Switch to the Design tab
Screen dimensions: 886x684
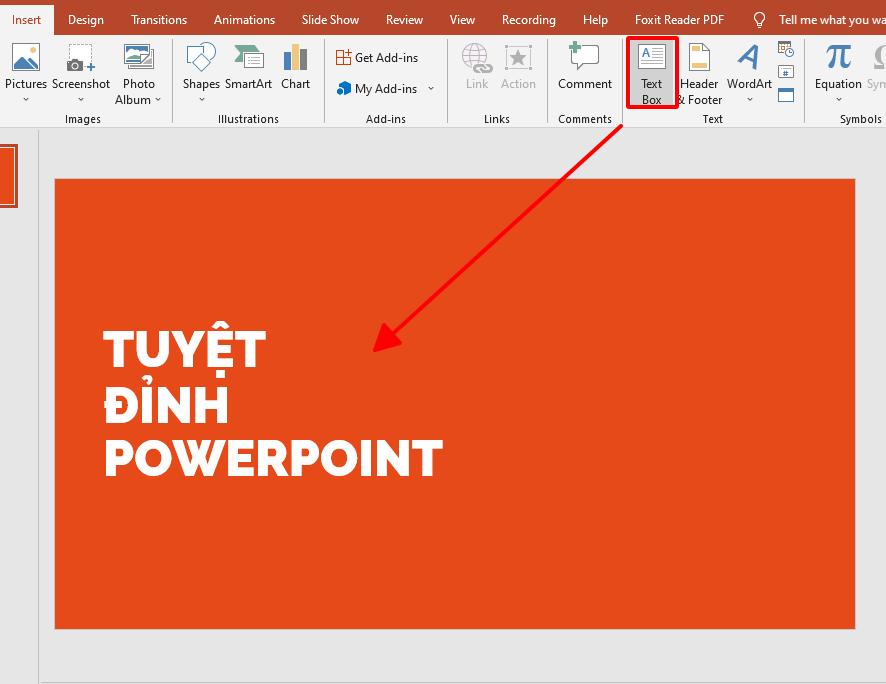coord(85,19)
